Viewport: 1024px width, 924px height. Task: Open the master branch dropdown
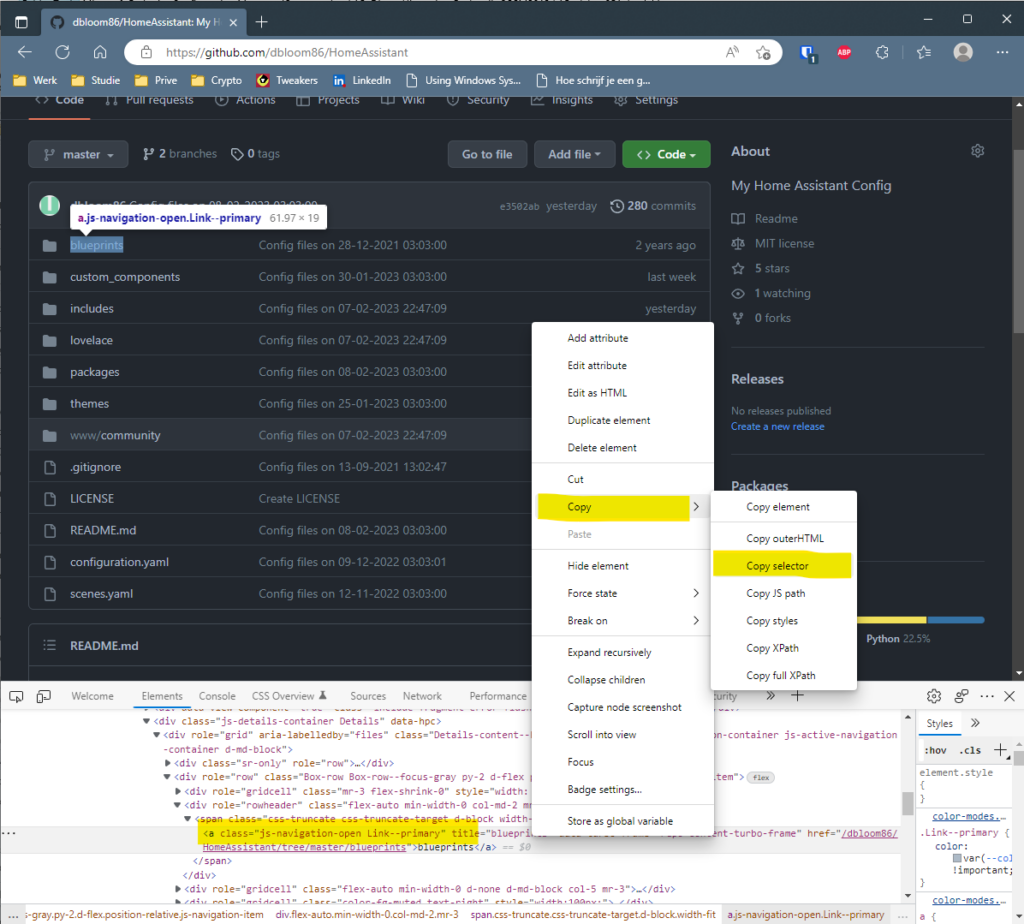point(78,154)
